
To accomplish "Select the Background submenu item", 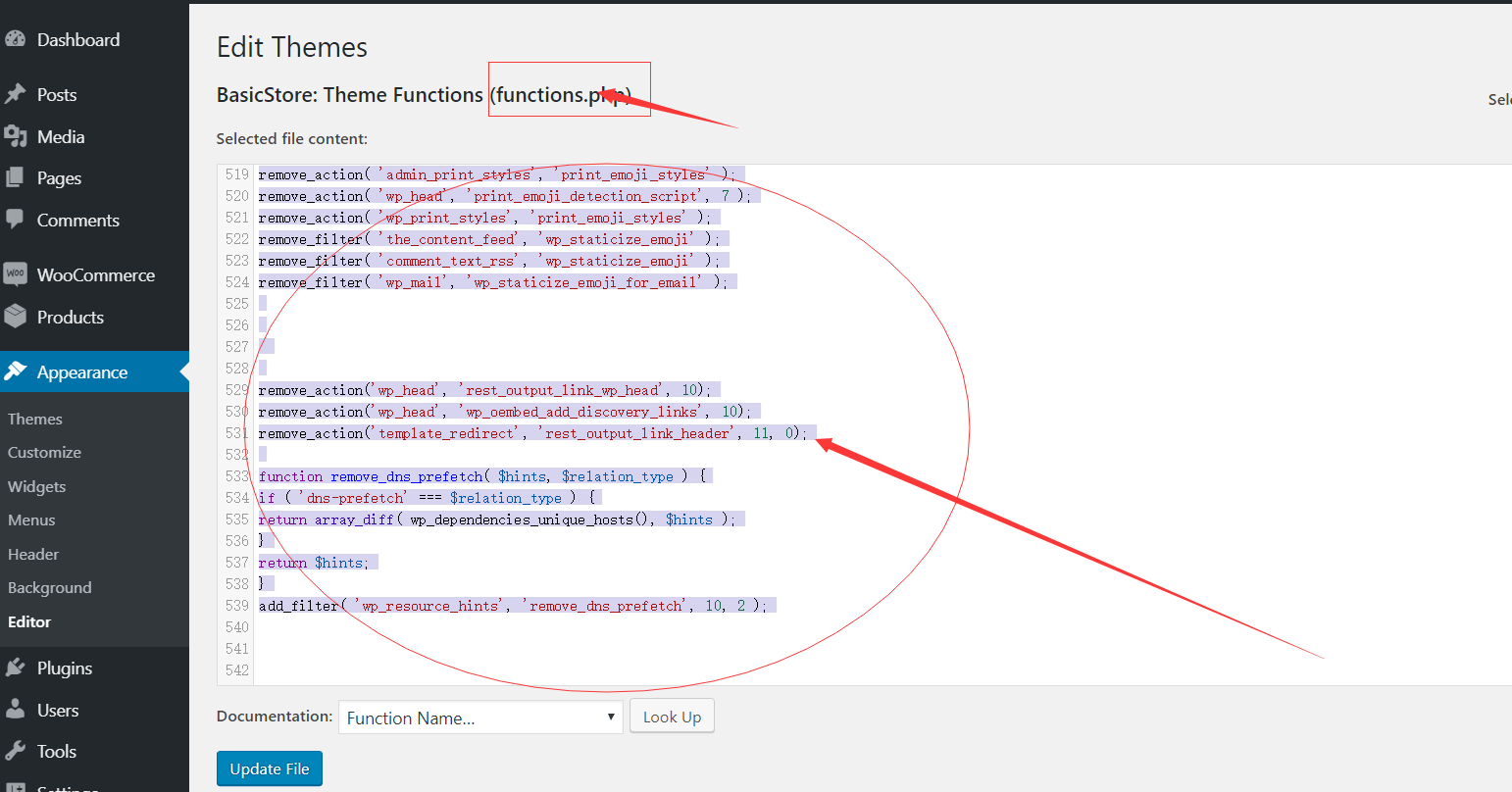I will (50, 588).
